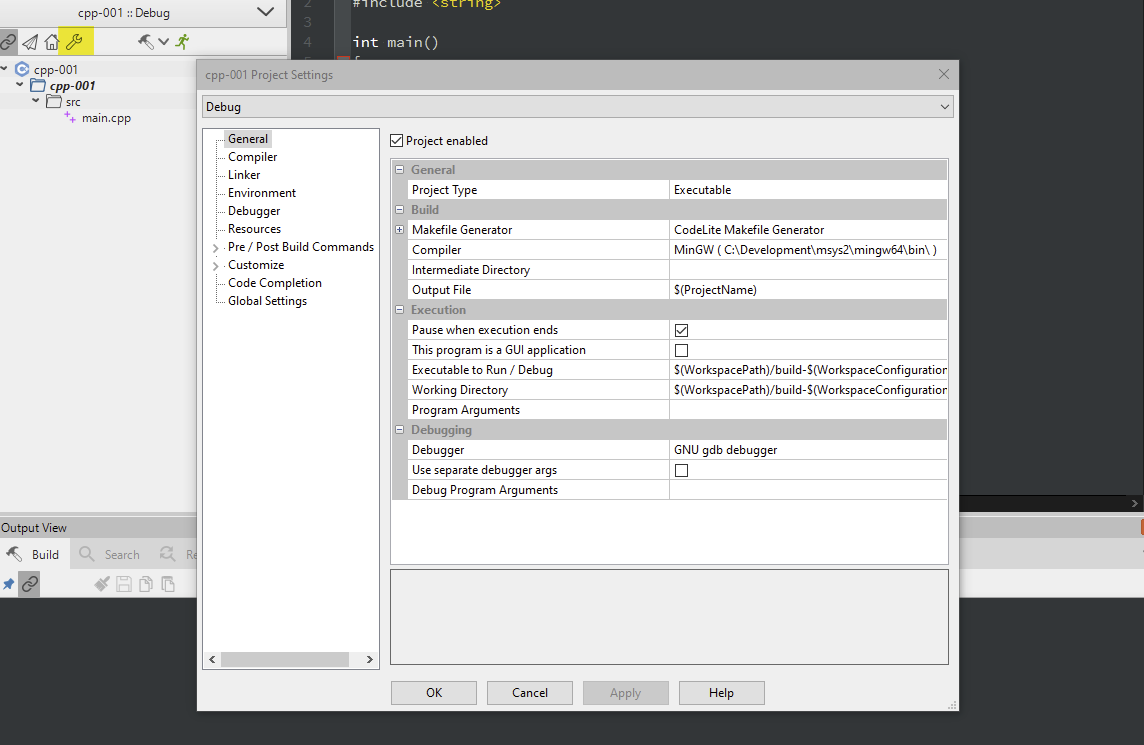Click the Working Directory value field
The height and width of the screenshot is (745, 1144).
(x=808, y=390)
